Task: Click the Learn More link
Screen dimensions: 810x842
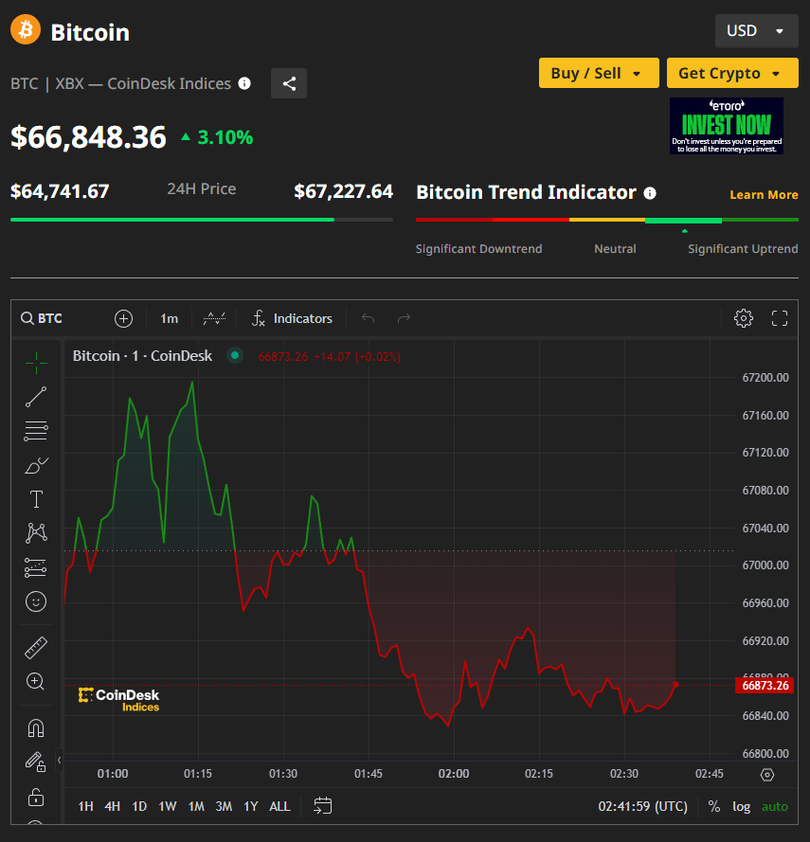Action: pos(763,195)
